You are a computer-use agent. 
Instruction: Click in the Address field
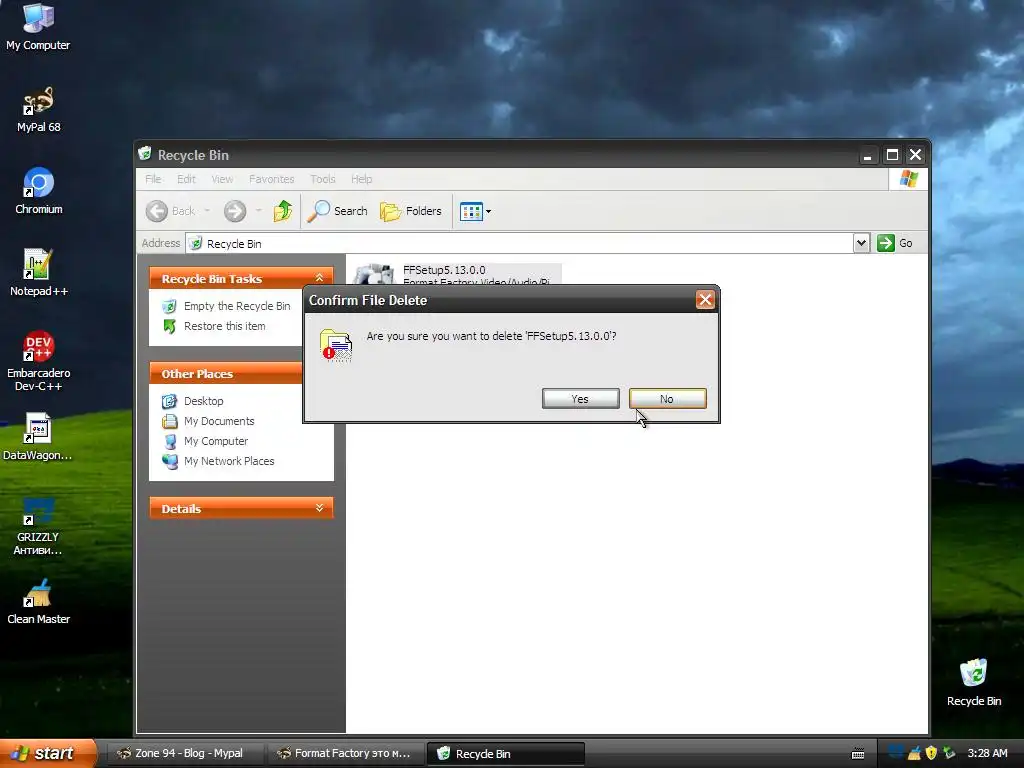click(519, 244)
